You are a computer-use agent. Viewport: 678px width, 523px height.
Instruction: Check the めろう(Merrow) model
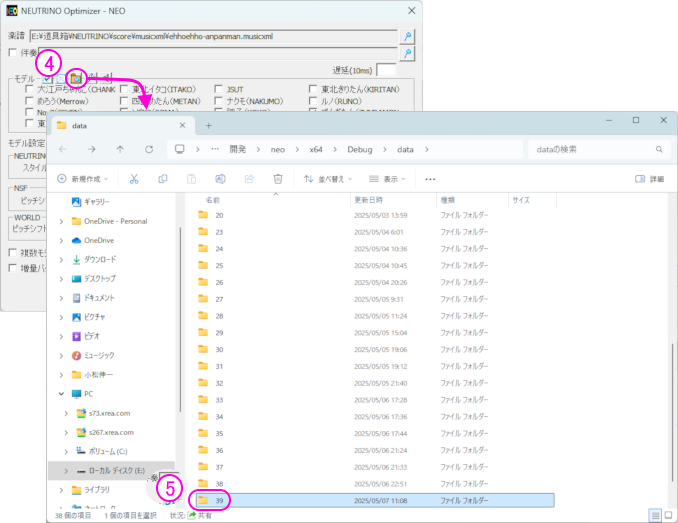(29, 101)
